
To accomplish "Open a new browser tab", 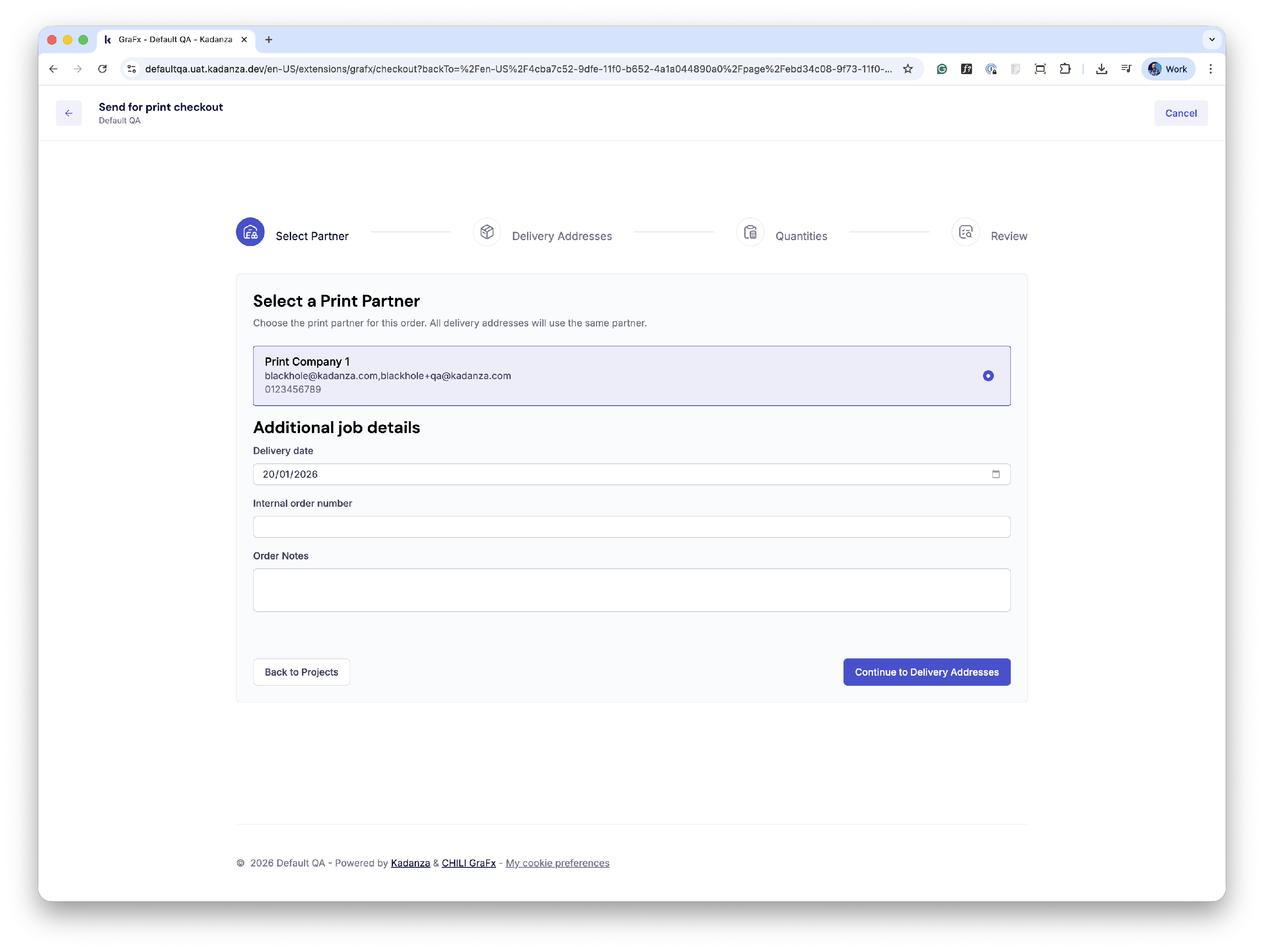I will click(x=268, y=40).
